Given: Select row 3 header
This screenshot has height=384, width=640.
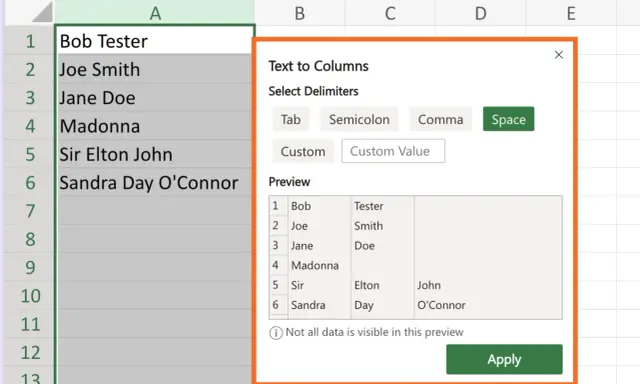Looking at the screenshot, I should point(30,98).
